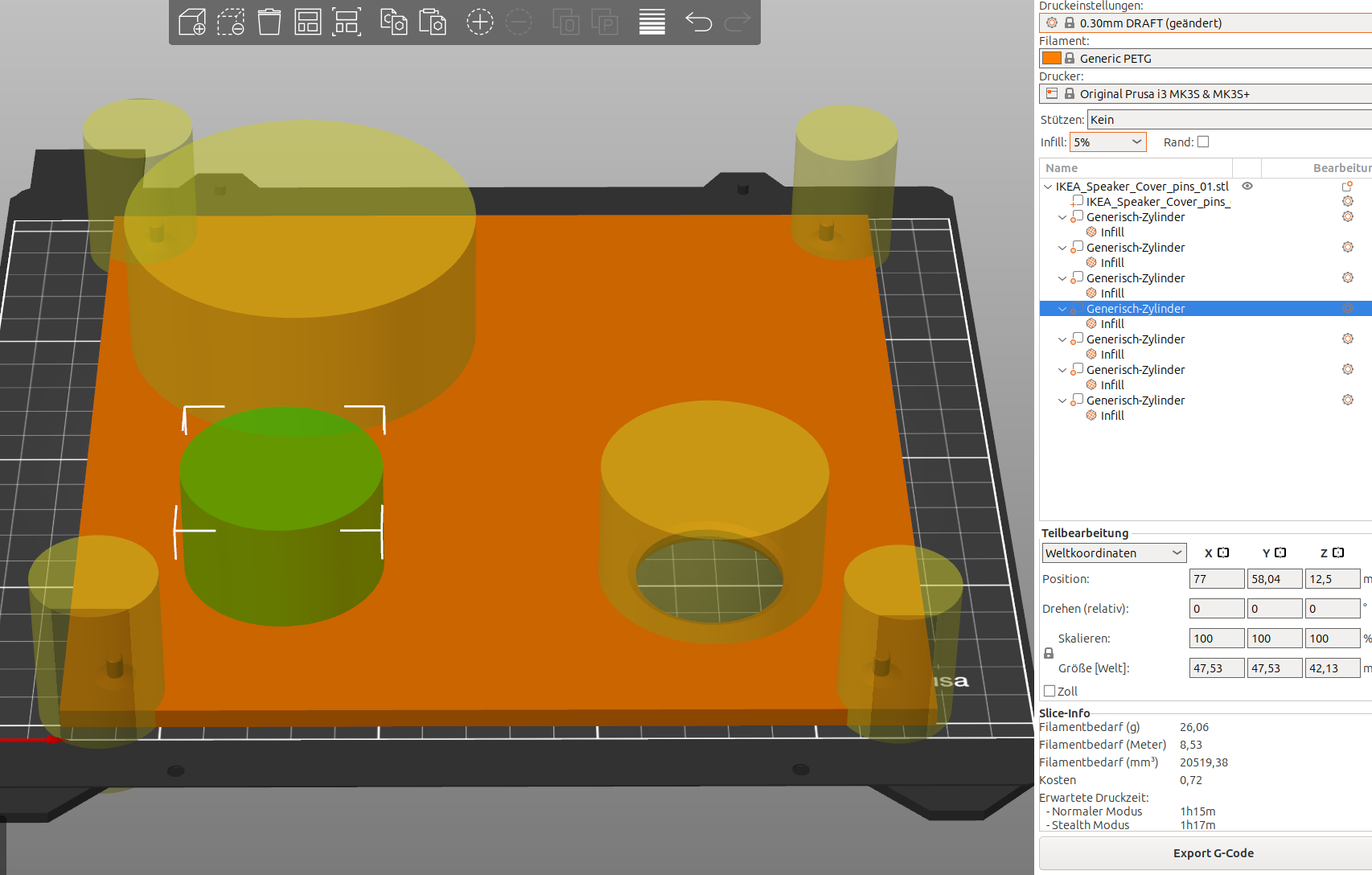Screen dimensions: 1372x875
Task: Tick the Zoll checkbox
Action: [x=1050, y=691]
